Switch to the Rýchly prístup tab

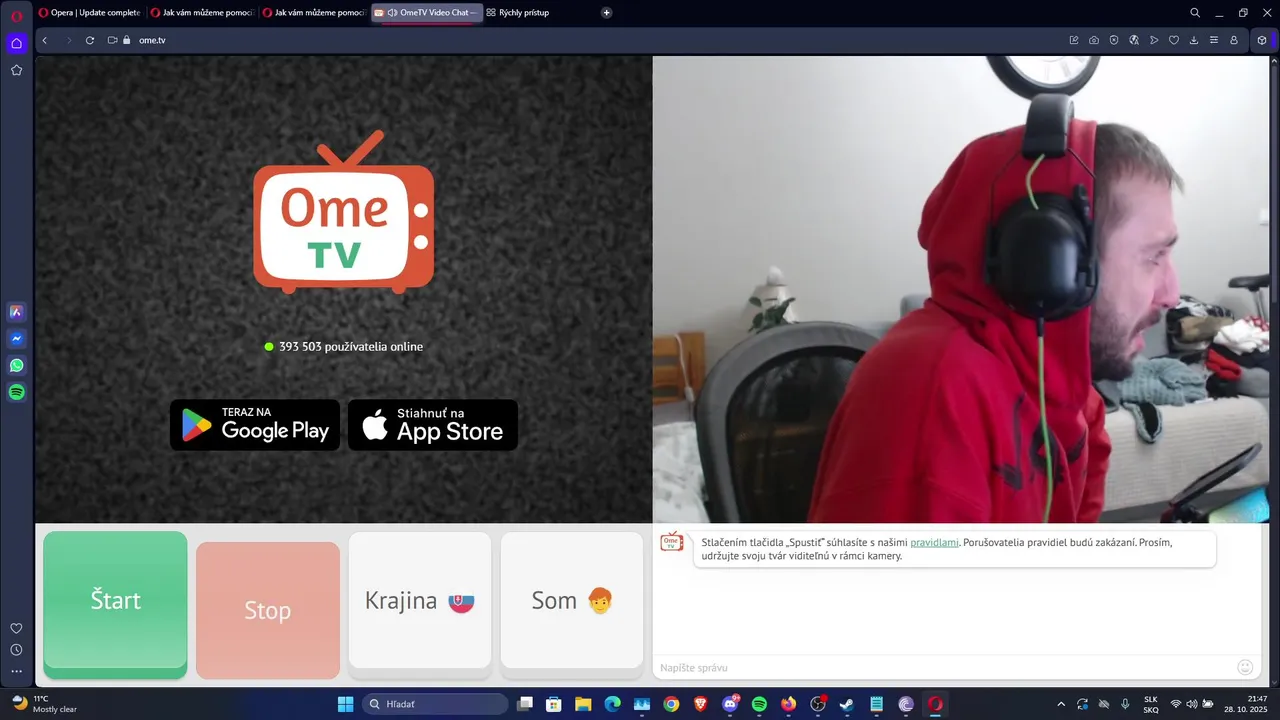click(520, 13)
